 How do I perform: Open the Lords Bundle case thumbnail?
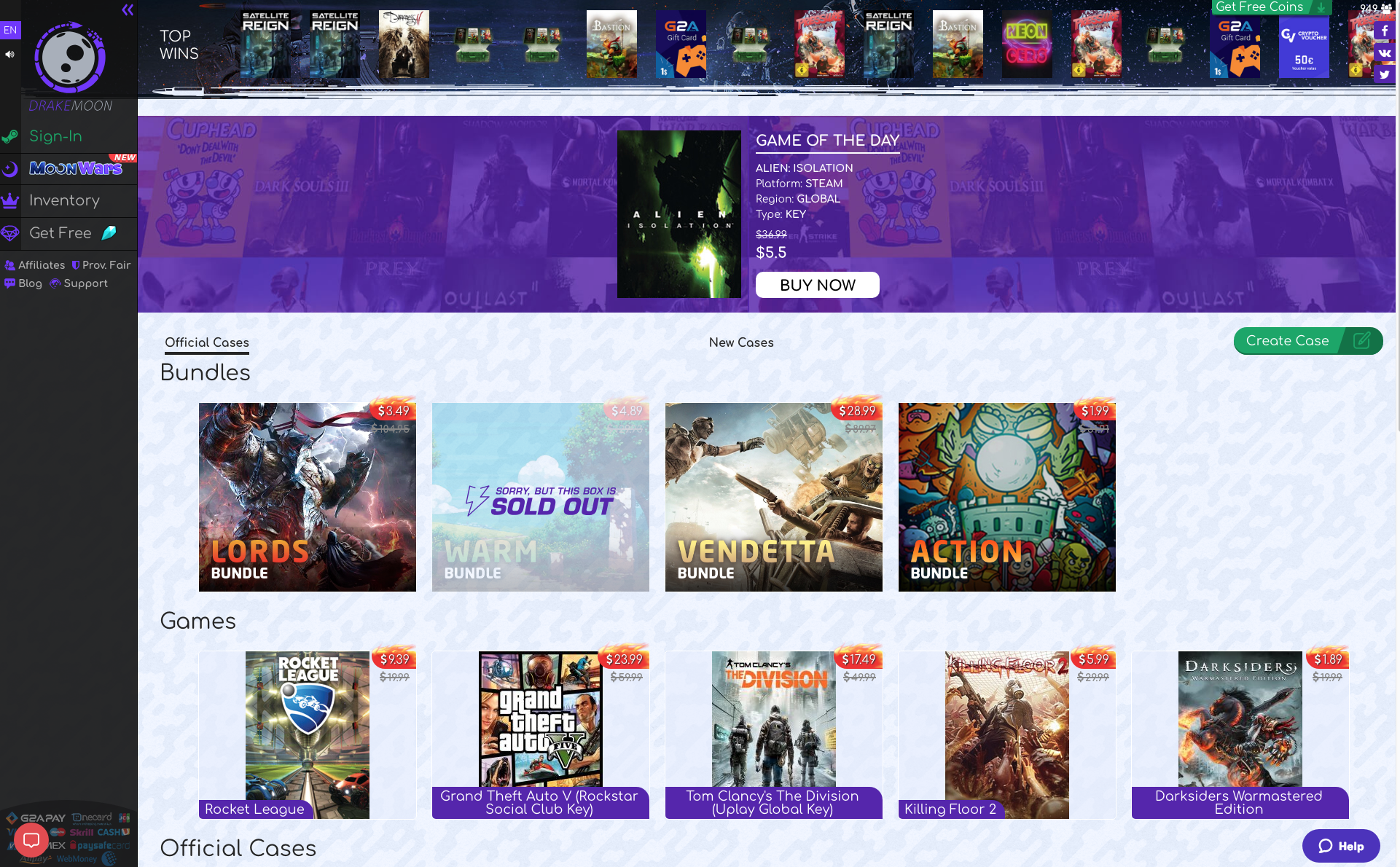click(307, 497)
